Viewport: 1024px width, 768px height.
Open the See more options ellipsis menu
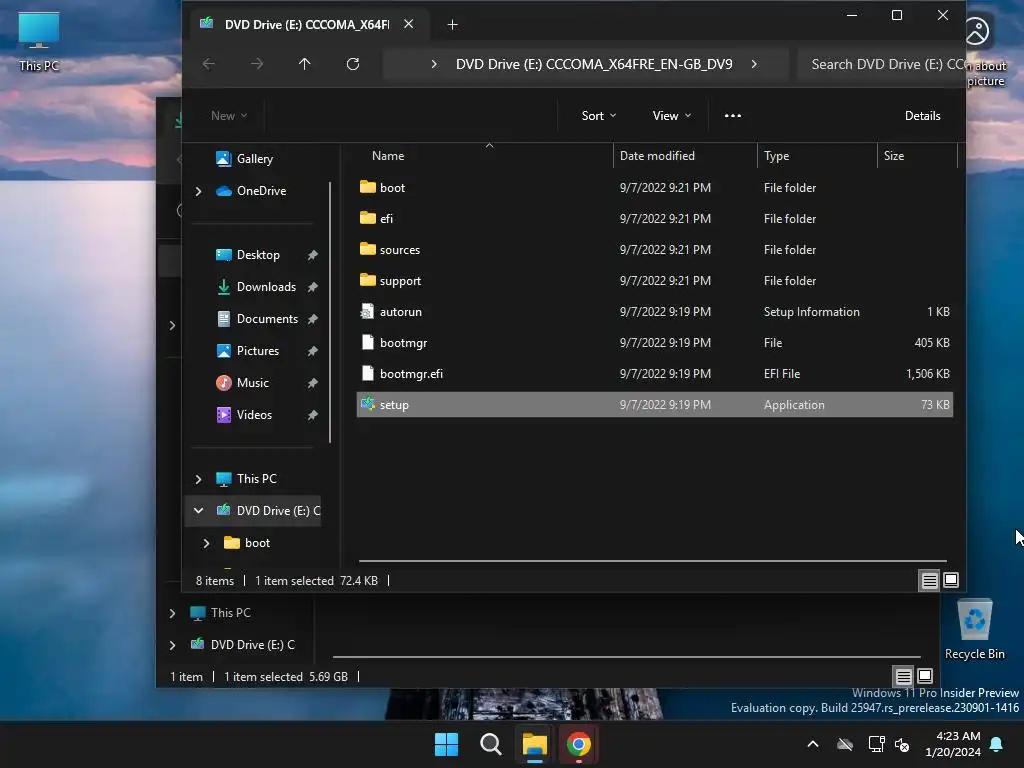[733, 116]
